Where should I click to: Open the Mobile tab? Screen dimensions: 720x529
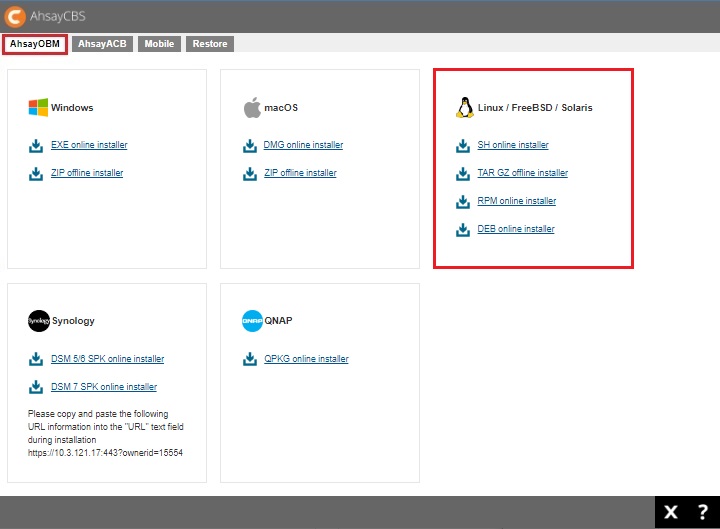tap(159, 44)
